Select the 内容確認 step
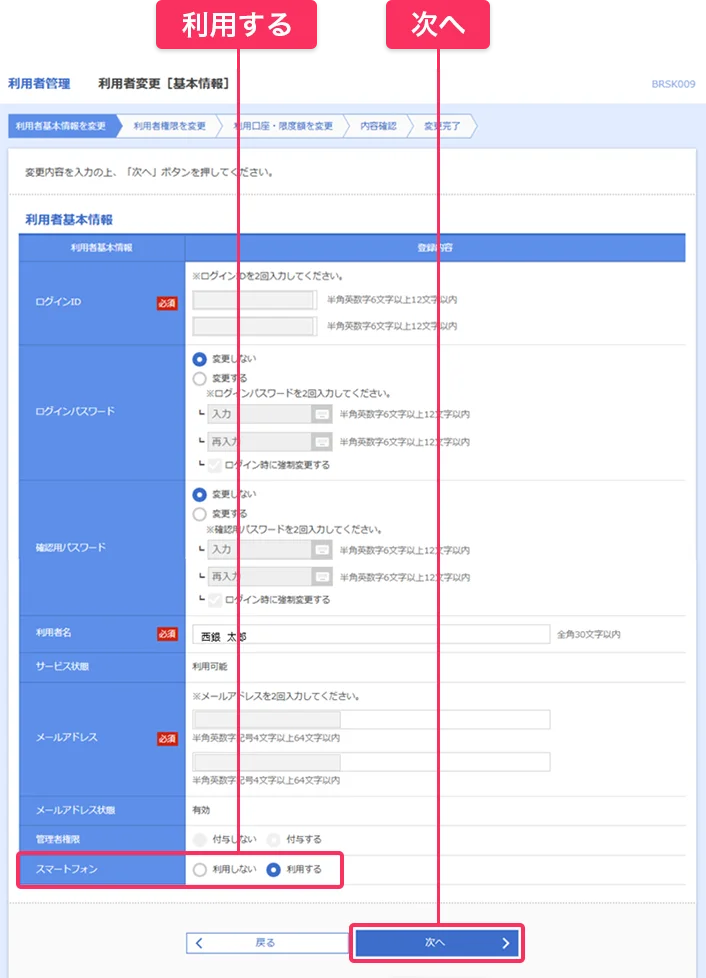 (379, 126)
